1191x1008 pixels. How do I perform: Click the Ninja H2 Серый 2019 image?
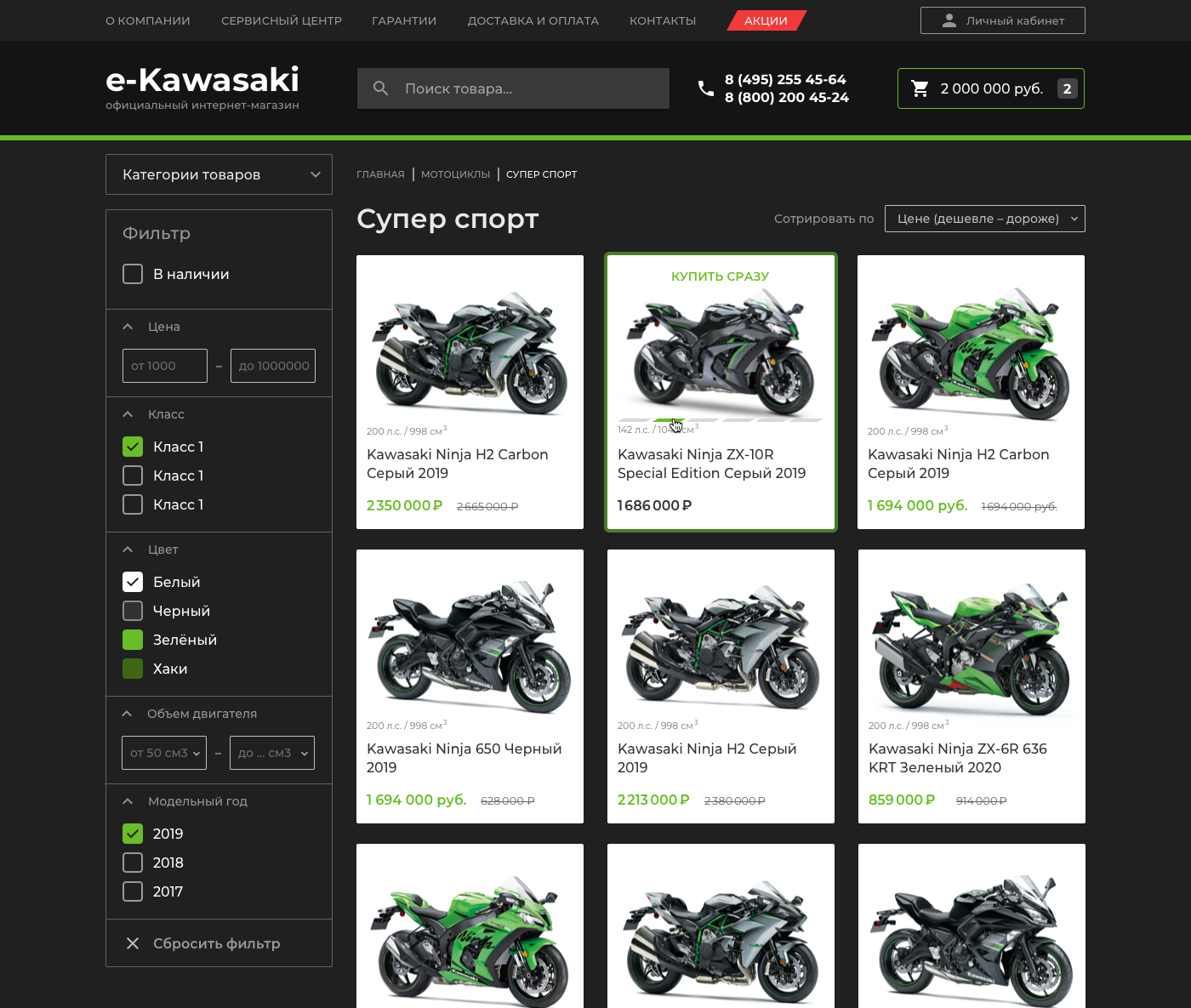[x=721, y=648]
